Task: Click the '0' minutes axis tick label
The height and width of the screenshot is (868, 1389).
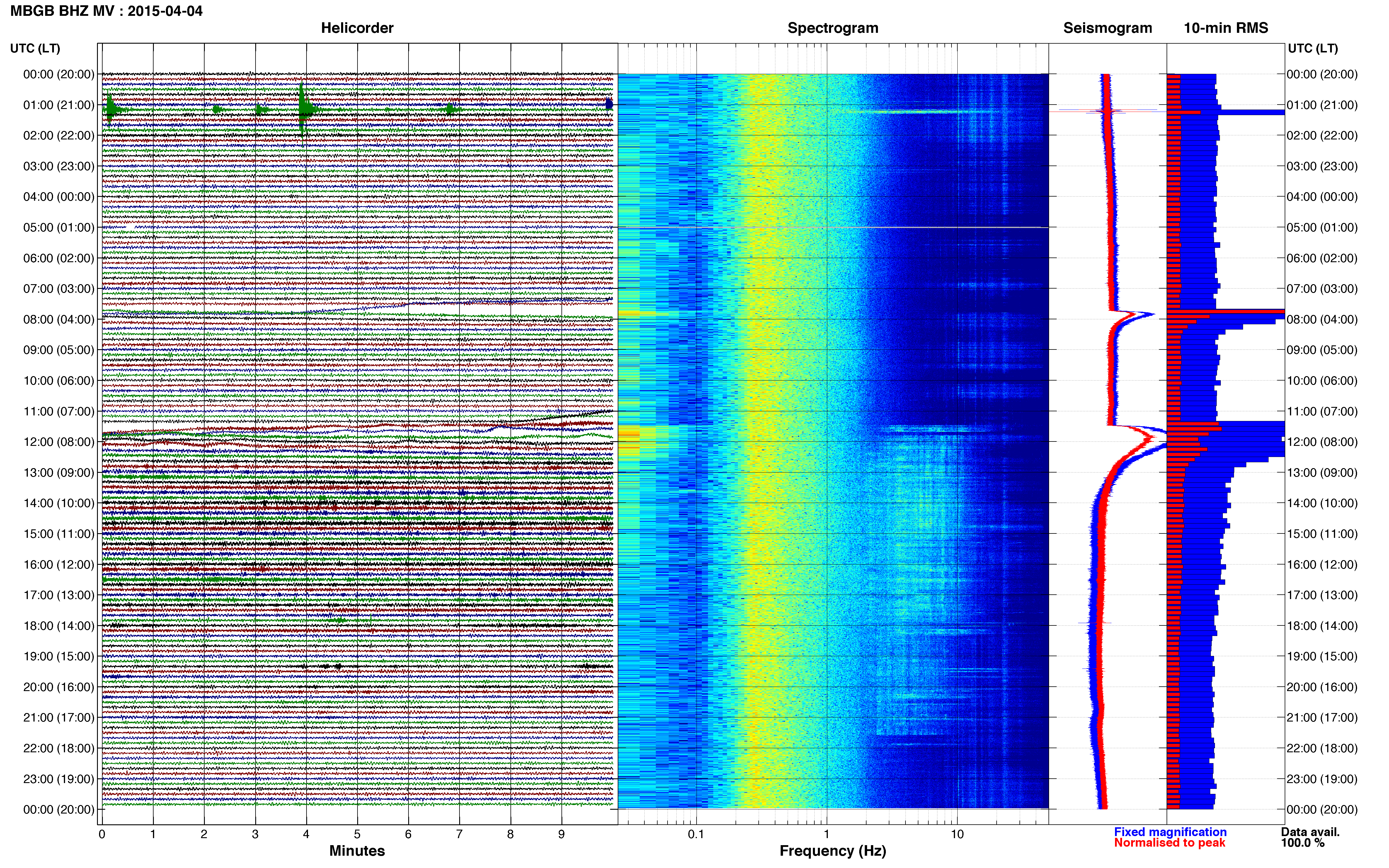Action: tap(102, 834)
